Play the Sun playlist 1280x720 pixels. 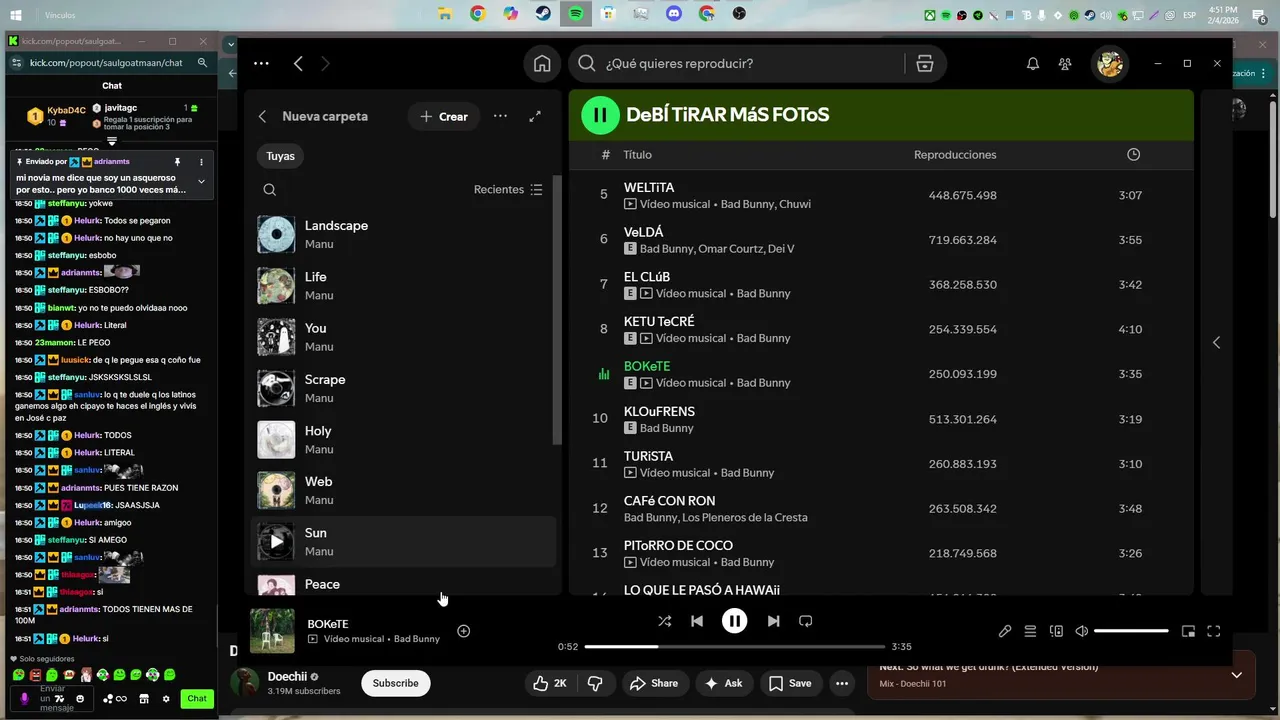pyautogui.click(x=276, y=542)
